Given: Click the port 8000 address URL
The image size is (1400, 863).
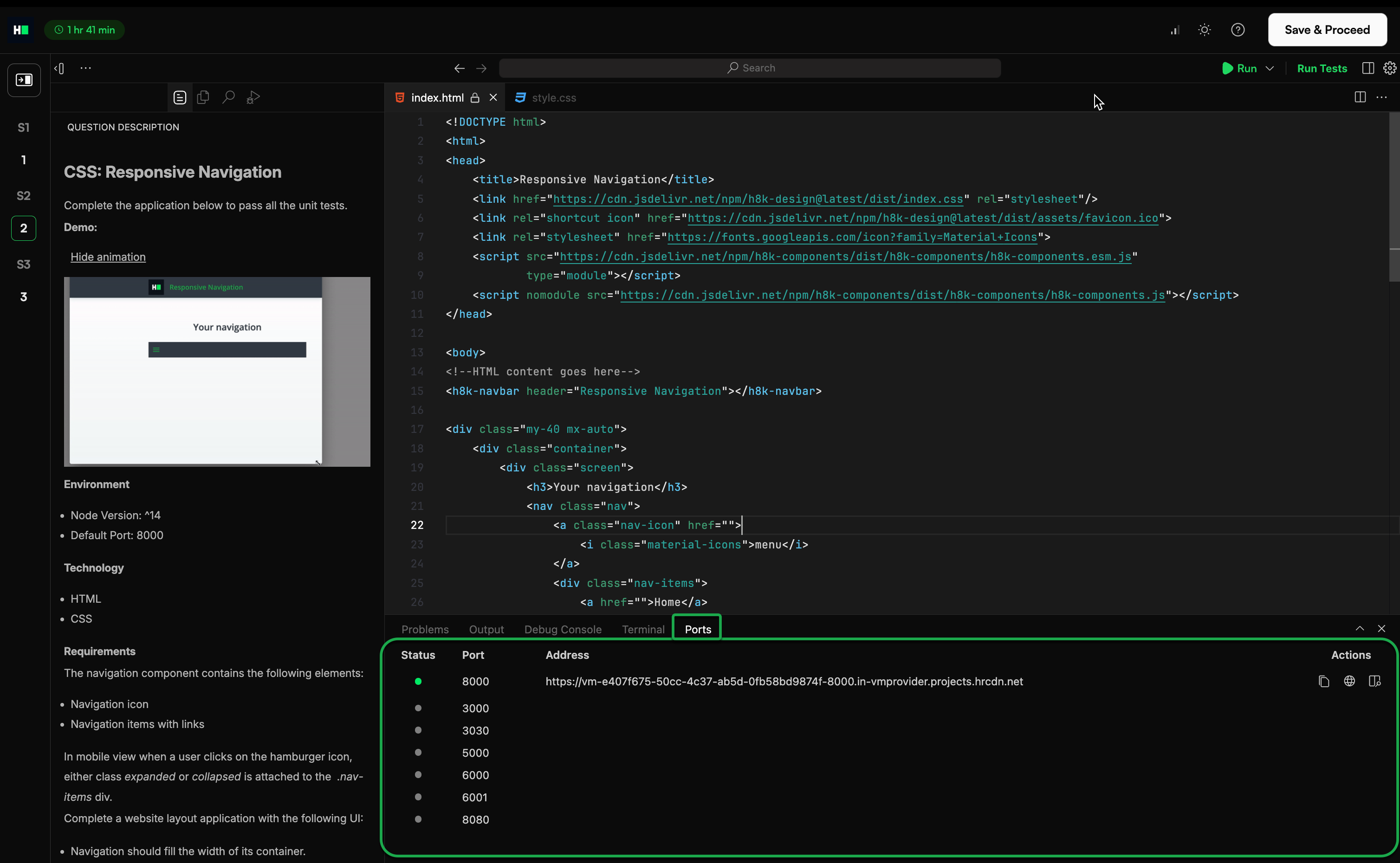Looking at the screenshot, I should click(784, 682).
